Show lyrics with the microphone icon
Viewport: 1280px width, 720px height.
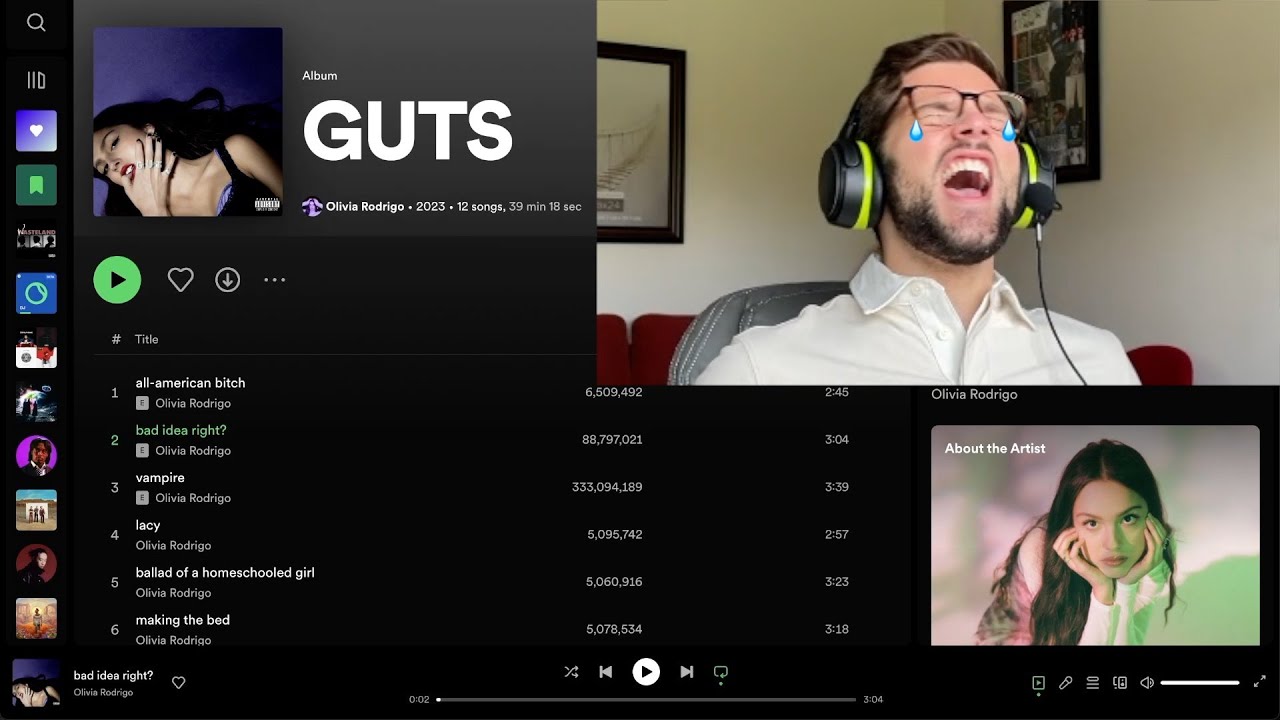pyautogui.click(x=1066, y=683)
